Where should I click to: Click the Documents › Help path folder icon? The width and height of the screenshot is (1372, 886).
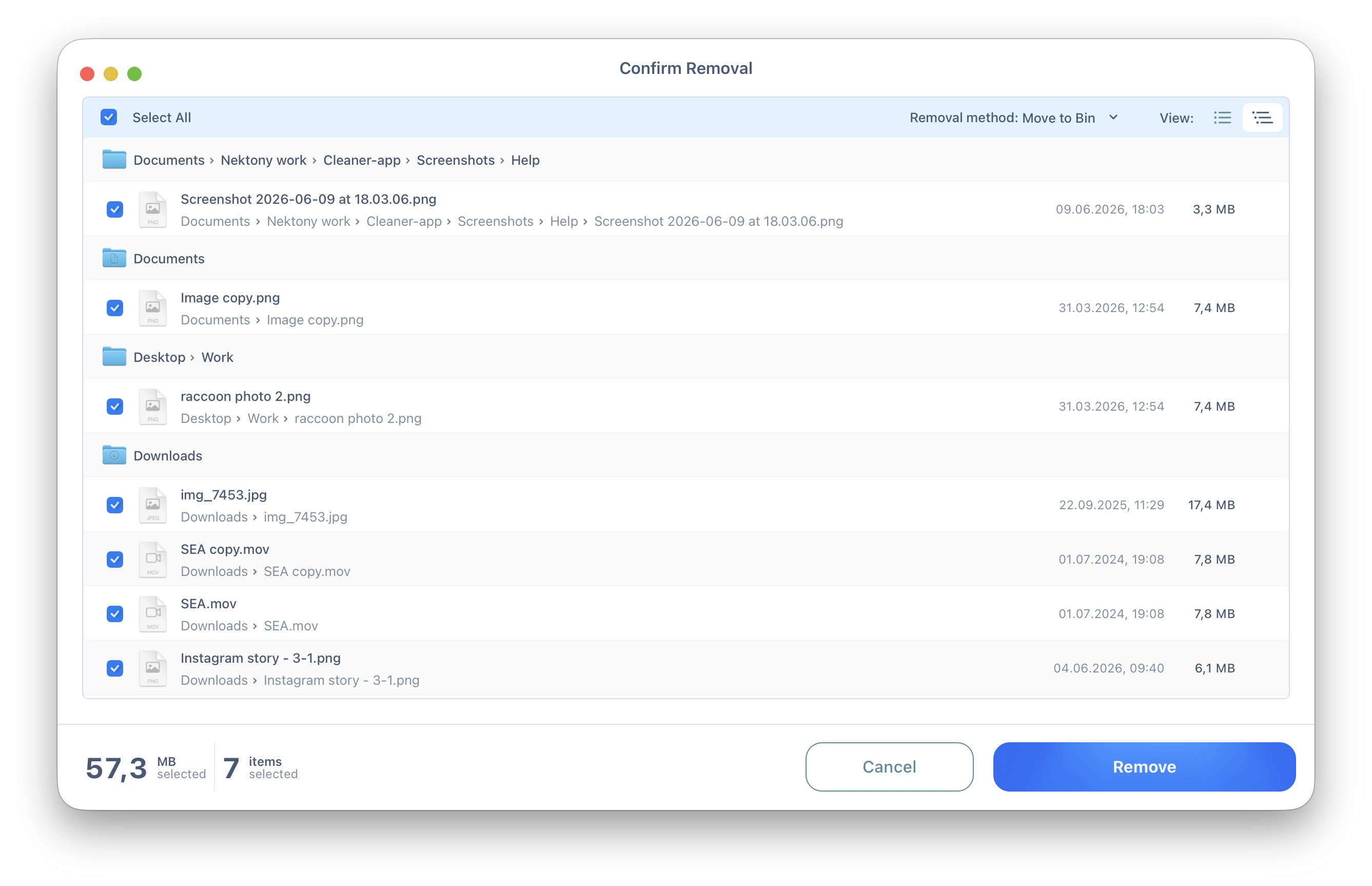tap(114, 159)
